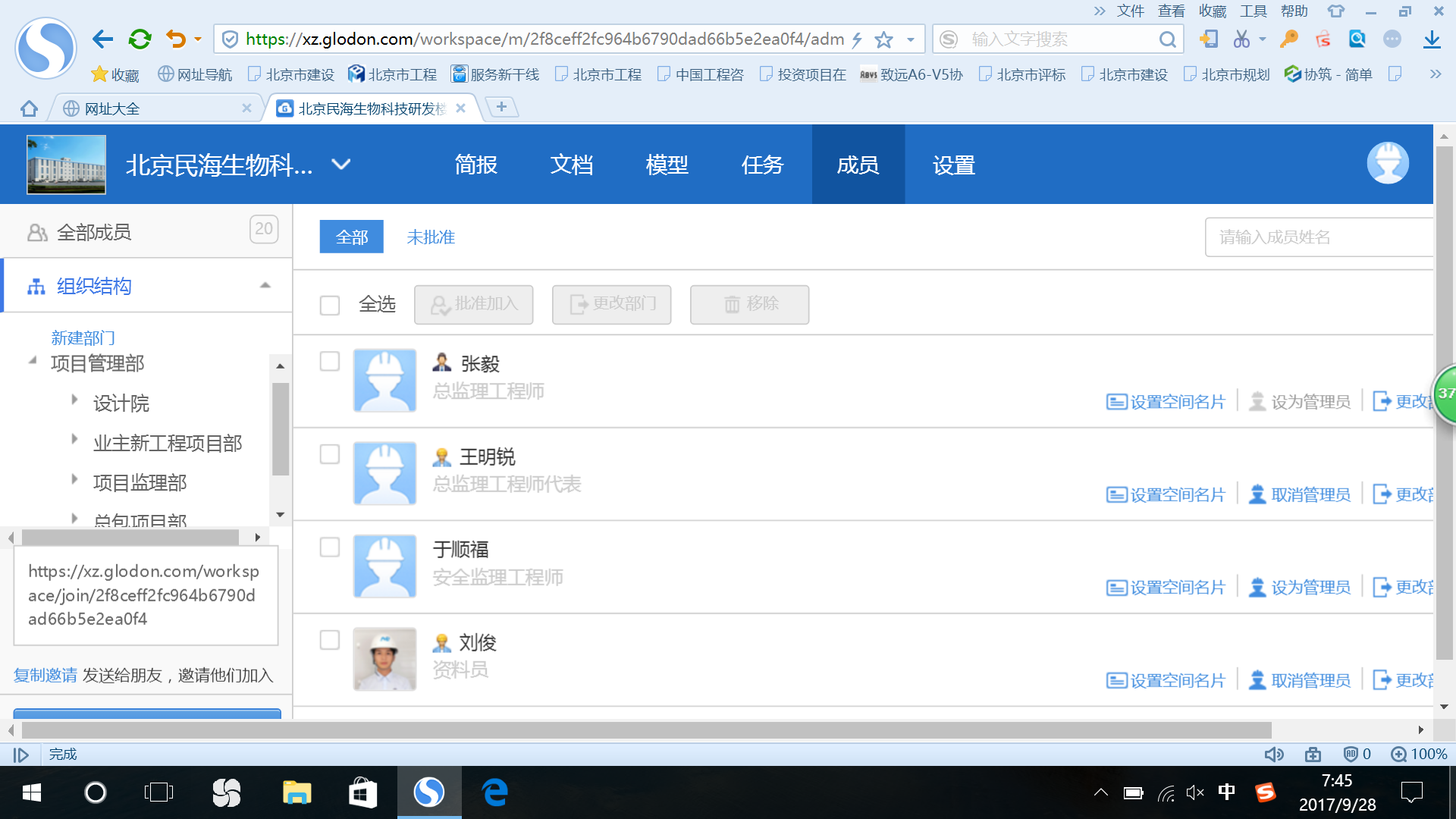
Task: Click the 全部成员 members icon
Action: (x=36, y=232)
